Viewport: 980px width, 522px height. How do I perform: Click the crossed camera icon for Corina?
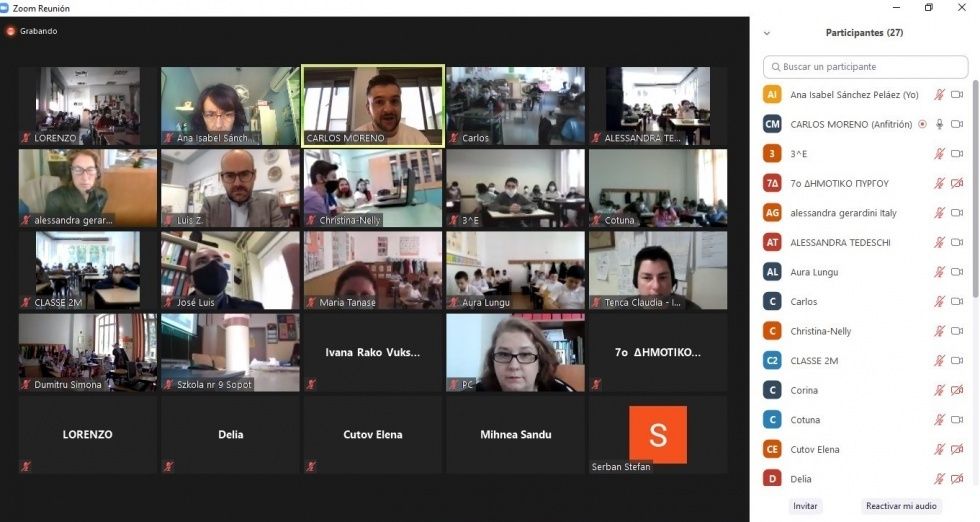(957, 390)
